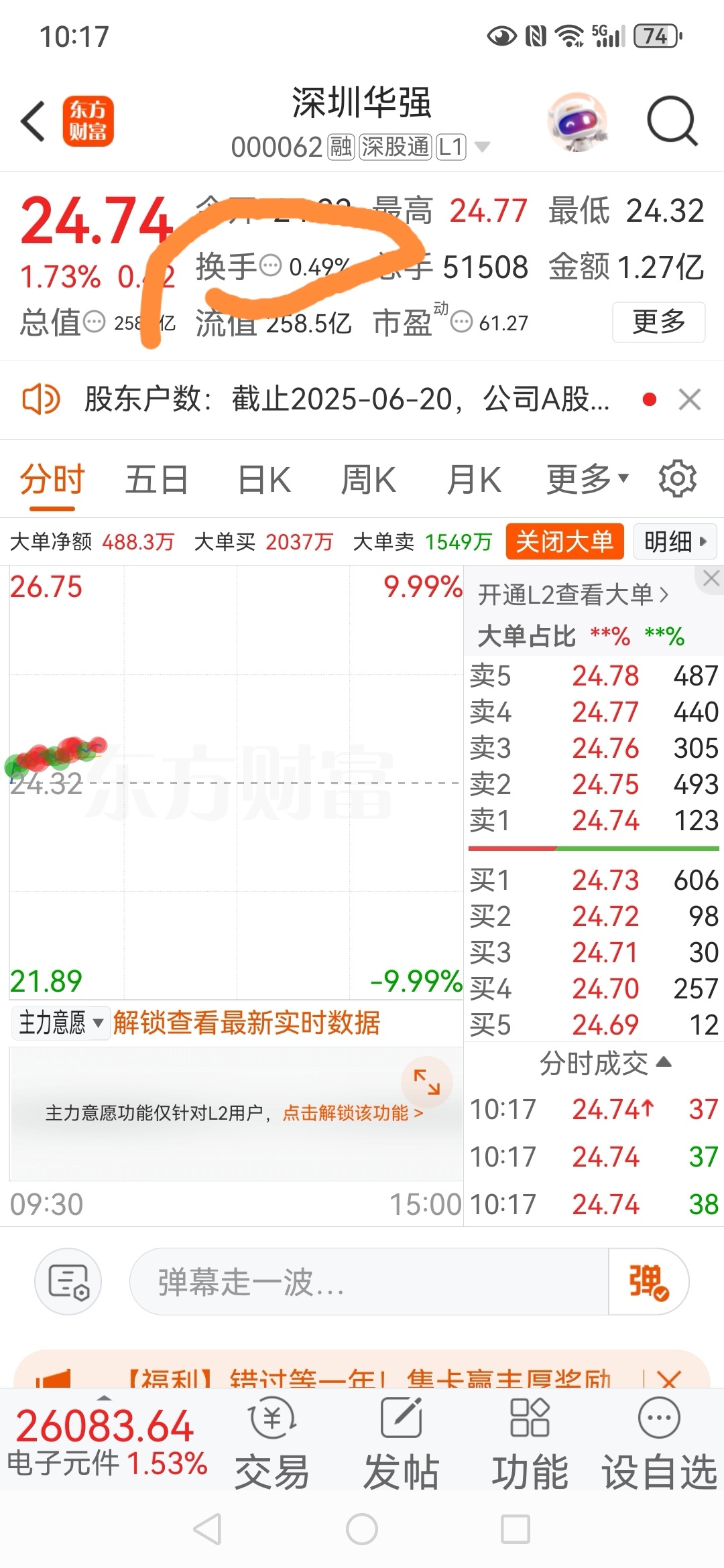The width and height of the screenshot is (724, 1568).
Task: Close the 福利 promotion banner
Action: [x=669, y=1379]
